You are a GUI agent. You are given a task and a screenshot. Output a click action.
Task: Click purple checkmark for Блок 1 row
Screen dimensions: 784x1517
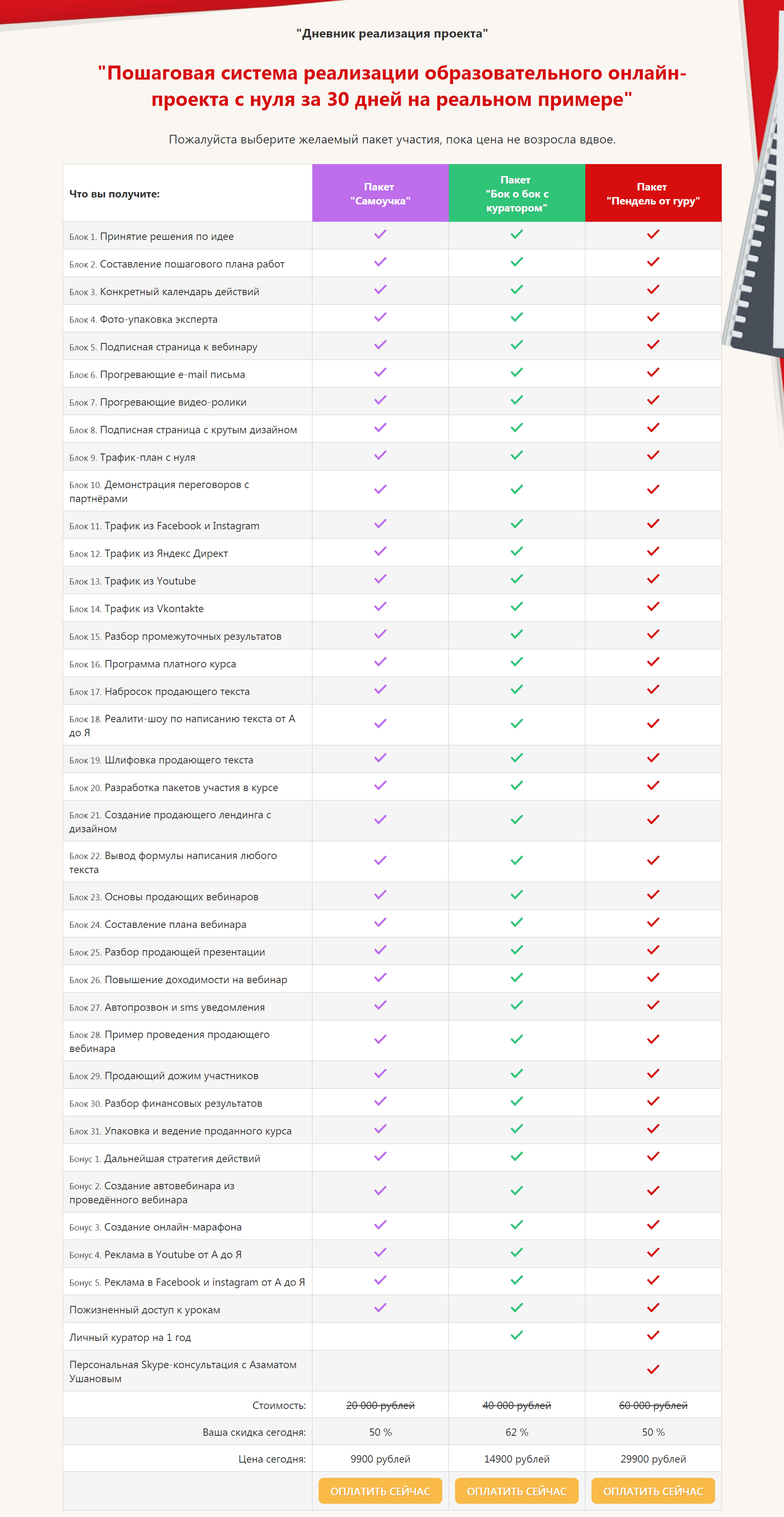coord(380,235)
